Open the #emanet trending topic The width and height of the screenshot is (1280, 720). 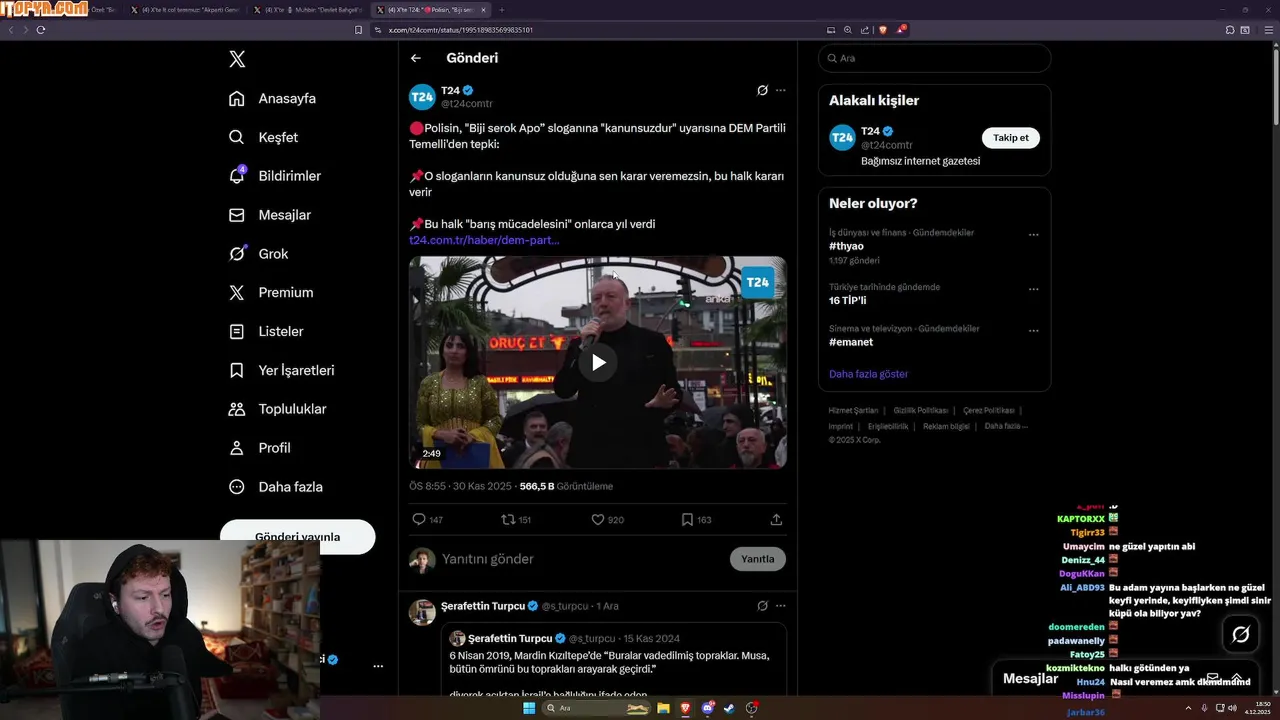pos(851,342)
